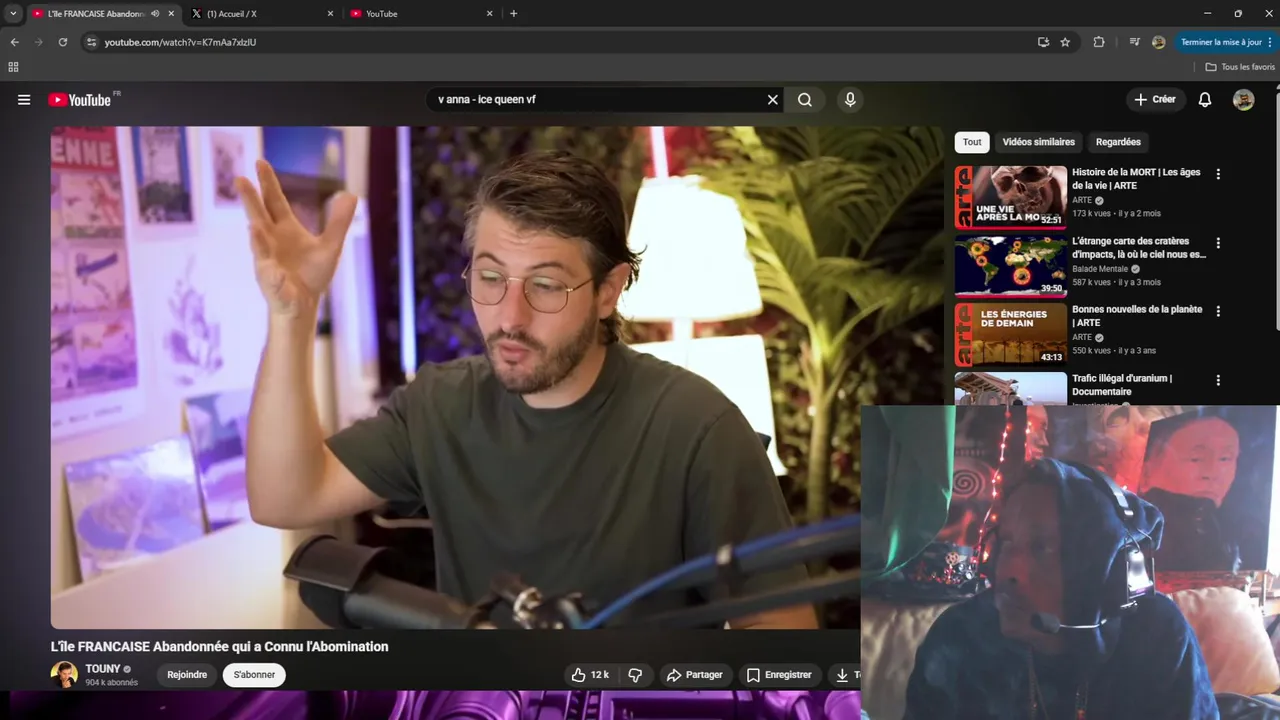Open the Chrome profile avatar in the toolbar
The height and width of the screenshot is (720, 1280).
pyautogui.click(x=1158, y=42)
